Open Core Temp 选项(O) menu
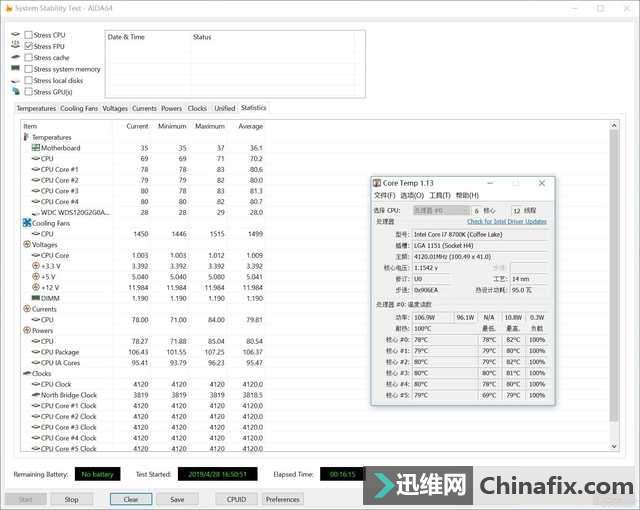Viewport: 640px width, 510px height. 412,195
